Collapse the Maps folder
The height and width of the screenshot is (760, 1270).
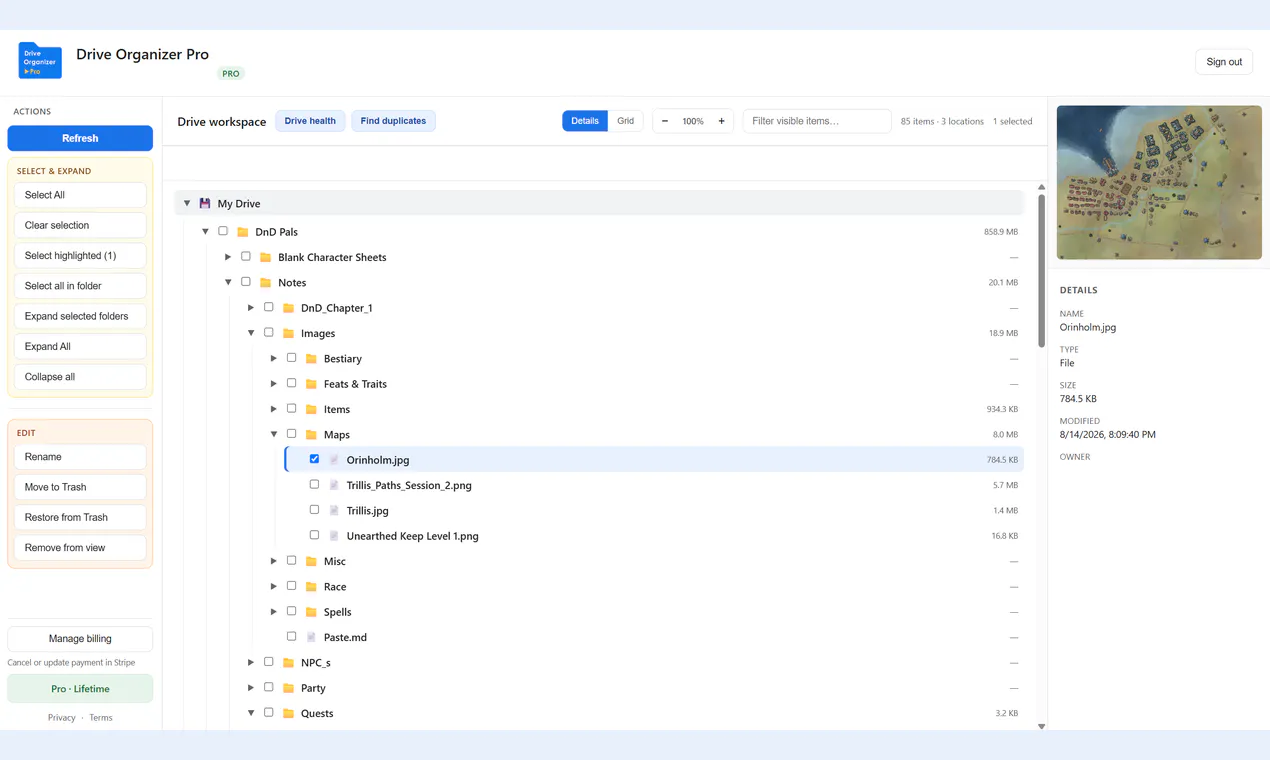(x=274, y=435)
